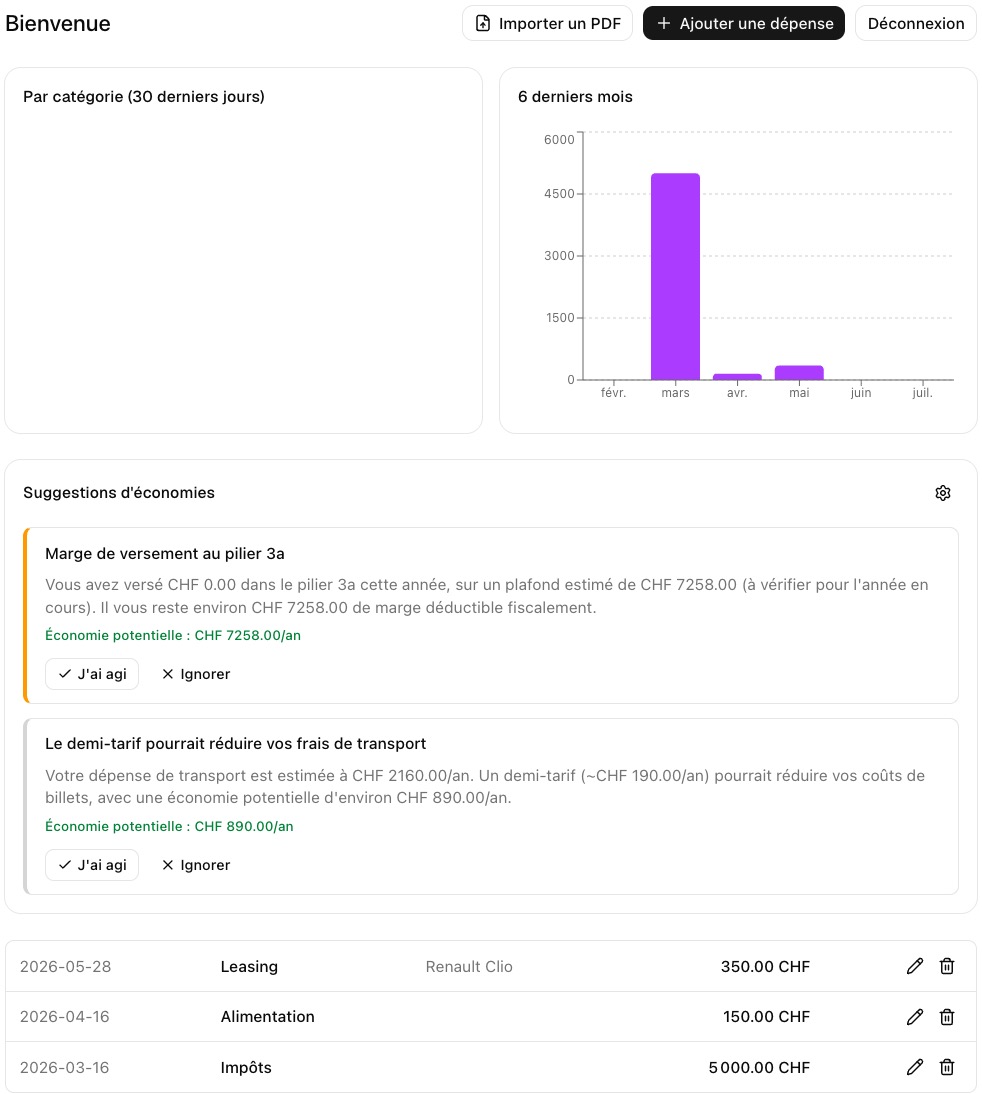Click the Renault Clio description
Image resolution: width=982 pixels, height=1094 pixels.
click(469, 966)
